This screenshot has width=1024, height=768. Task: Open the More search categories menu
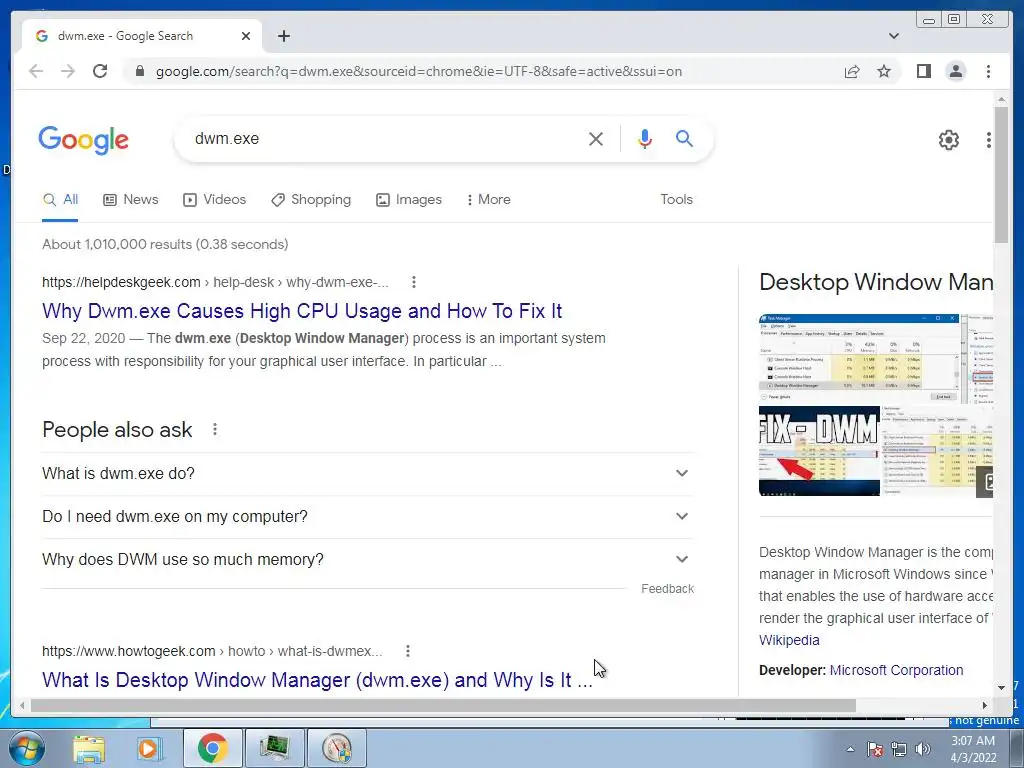pyautogui.click(x=488, y=200)
